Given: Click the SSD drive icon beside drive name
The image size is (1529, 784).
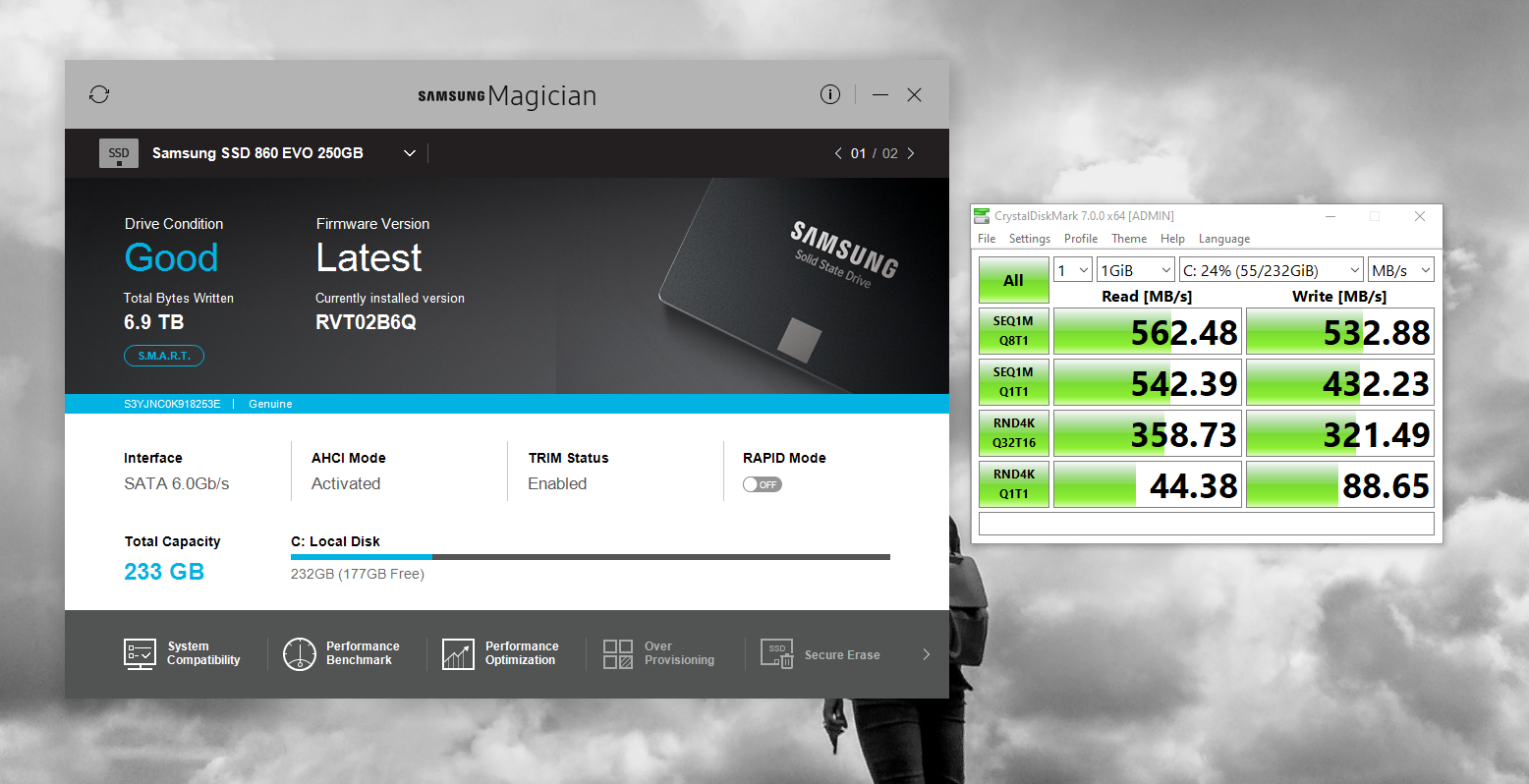Looking at the screenshot, I should pyautogui.click(x=119, y=153).
